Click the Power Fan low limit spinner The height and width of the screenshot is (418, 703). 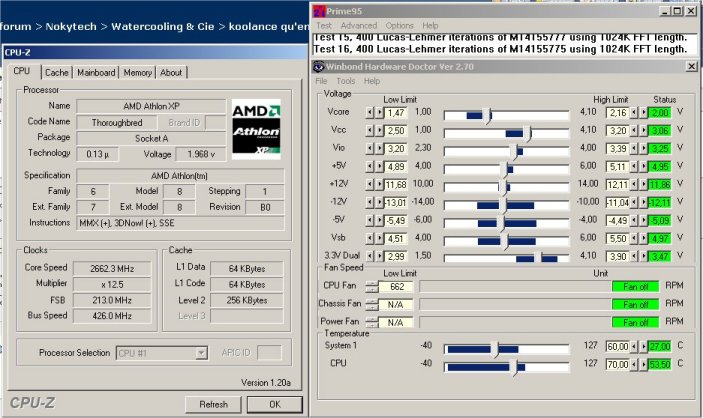click(x=372, y=322)
